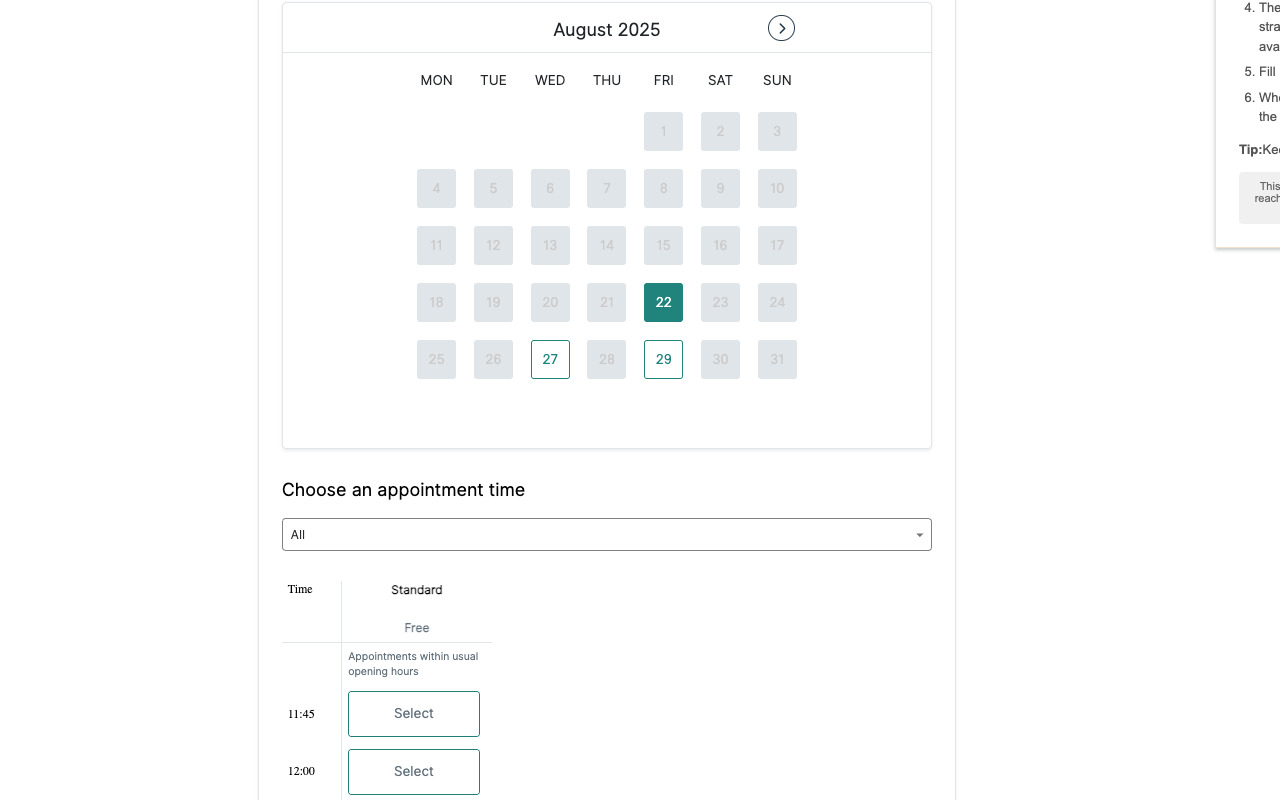
Task: Click disabled date 4 on the calendar
Action: click(x=436, y=188)
